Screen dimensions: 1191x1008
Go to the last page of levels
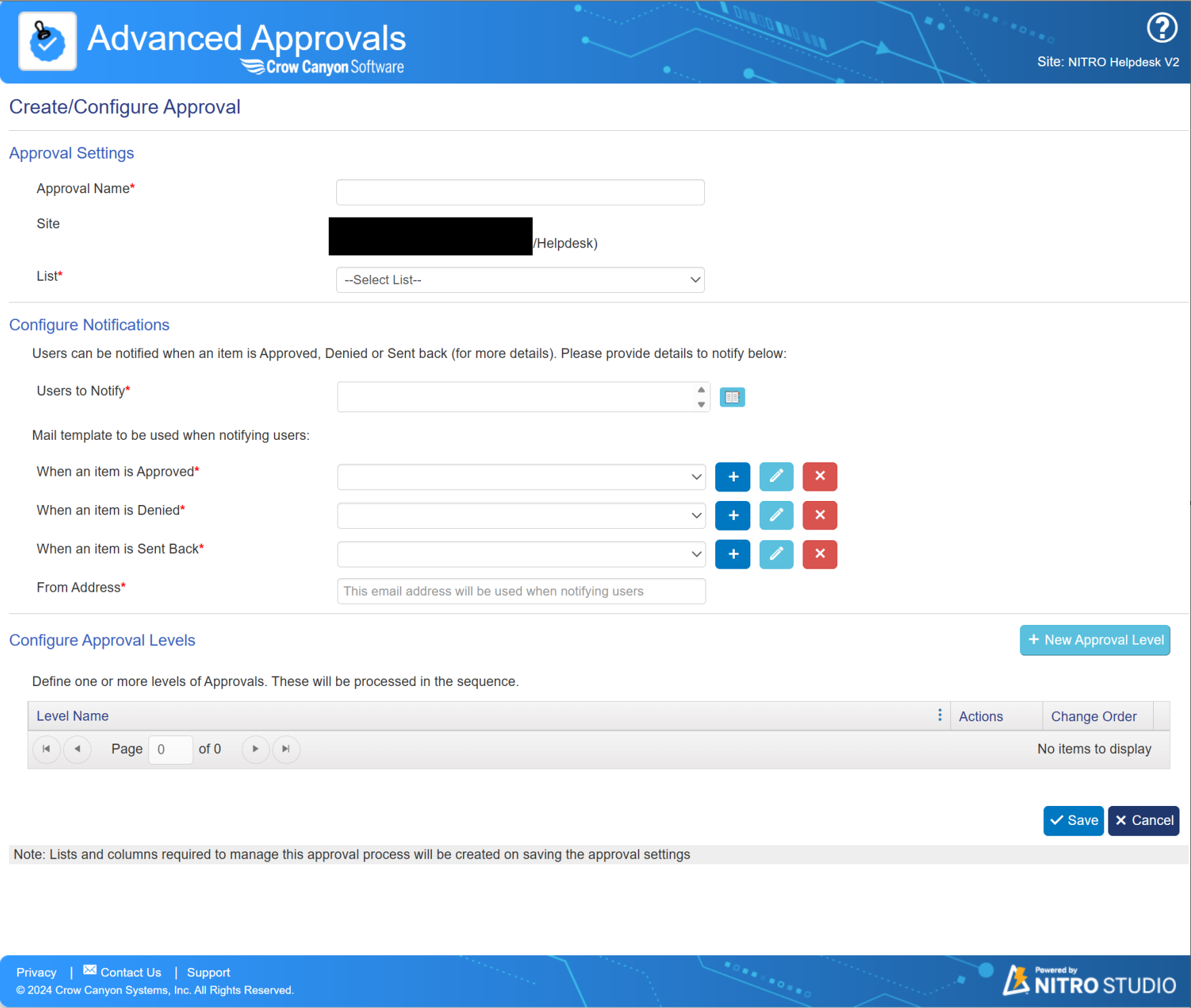286,749
